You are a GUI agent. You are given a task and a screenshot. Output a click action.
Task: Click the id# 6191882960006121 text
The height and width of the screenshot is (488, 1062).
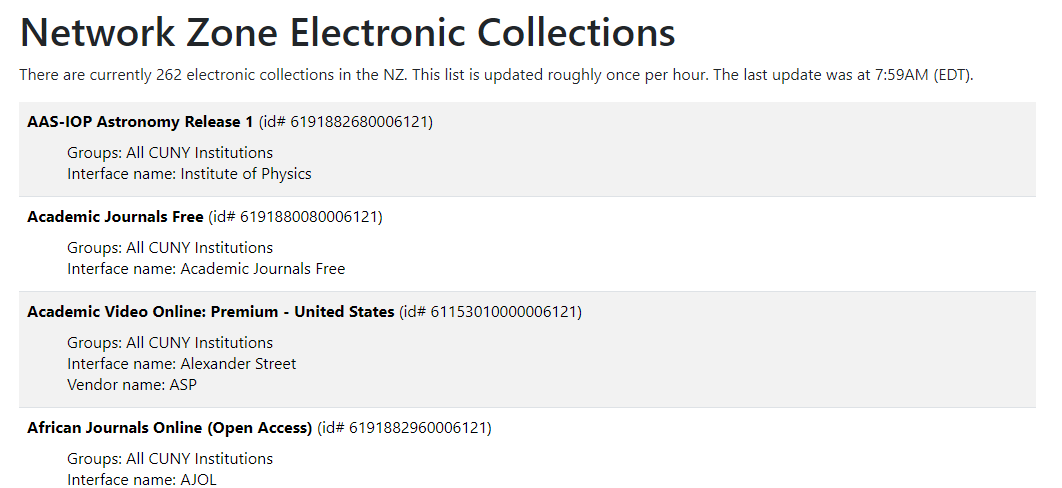coord(404,428)
